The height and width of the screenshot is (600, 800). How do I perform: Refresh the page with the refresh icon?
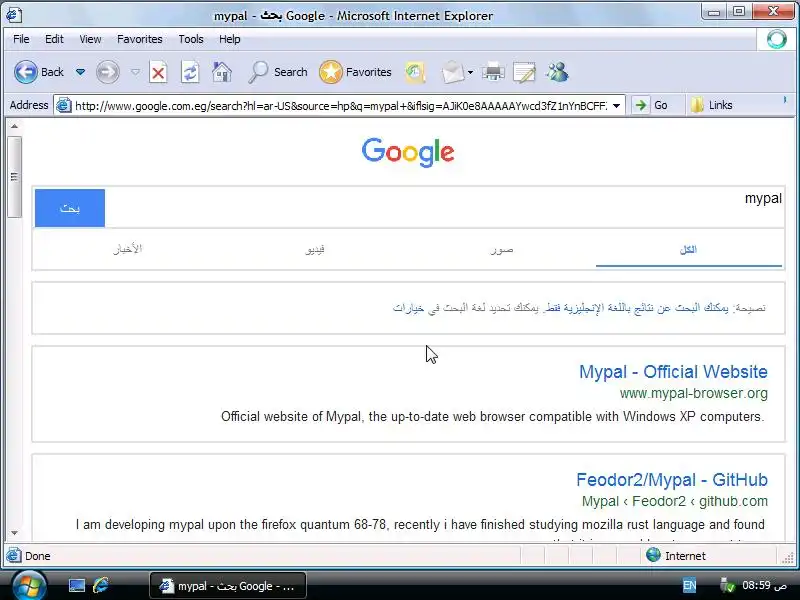tap(190, 72)
